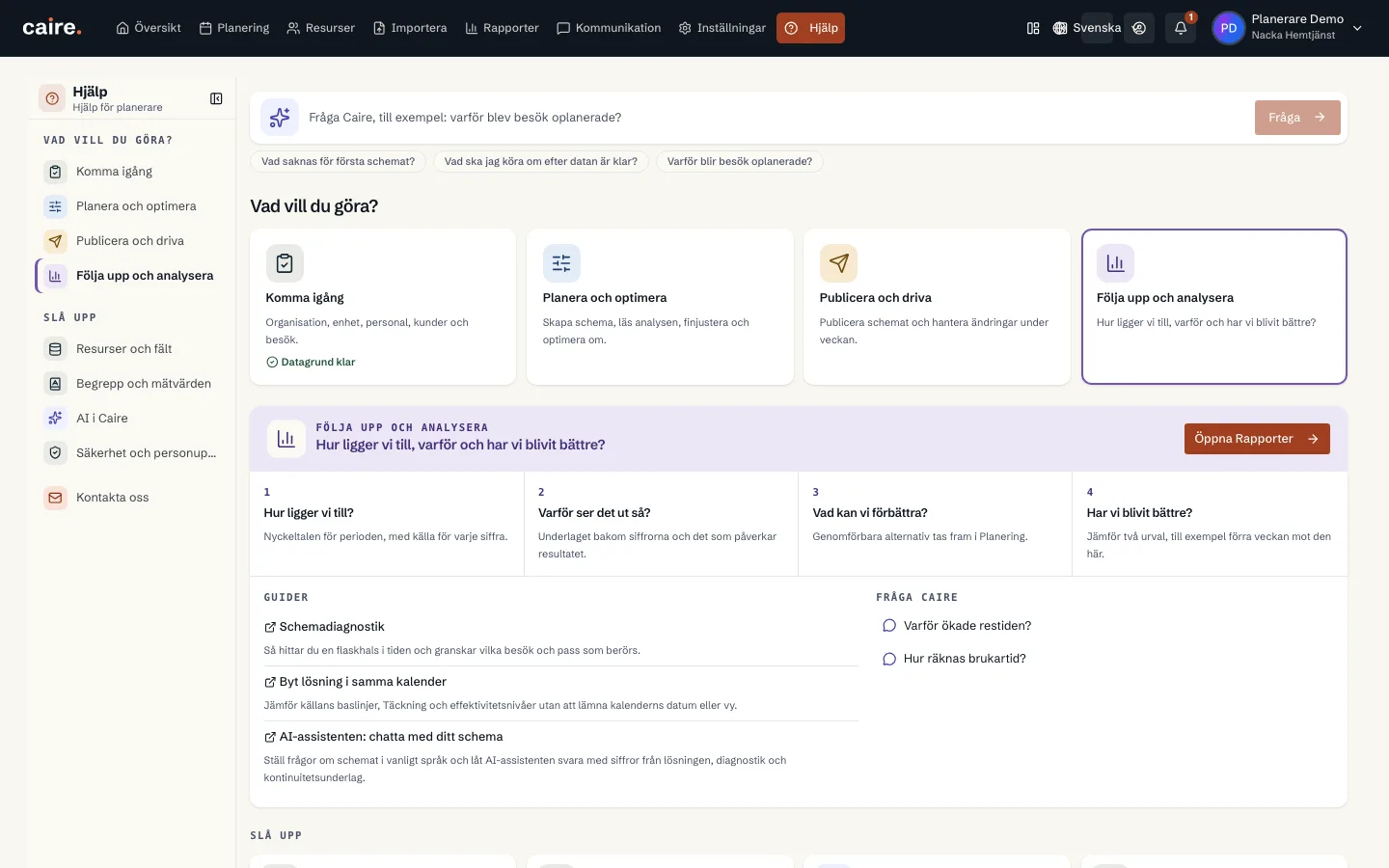
Task: Collapse the Hjälp sidebar panel icon
Action: point(216,98)
